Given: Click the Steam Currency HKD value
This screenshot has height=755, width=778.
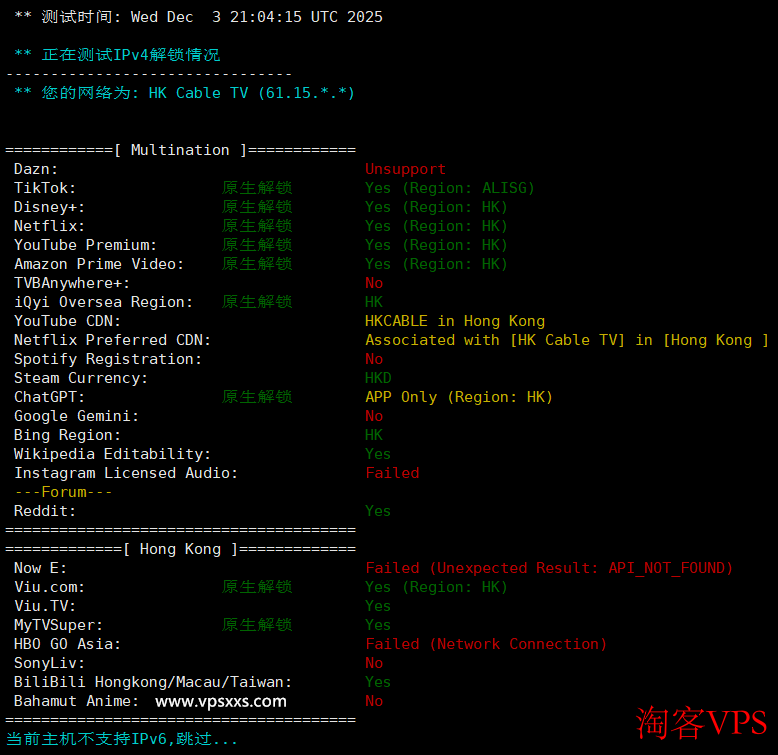Looking at the screenshot, I should point(378,378).
